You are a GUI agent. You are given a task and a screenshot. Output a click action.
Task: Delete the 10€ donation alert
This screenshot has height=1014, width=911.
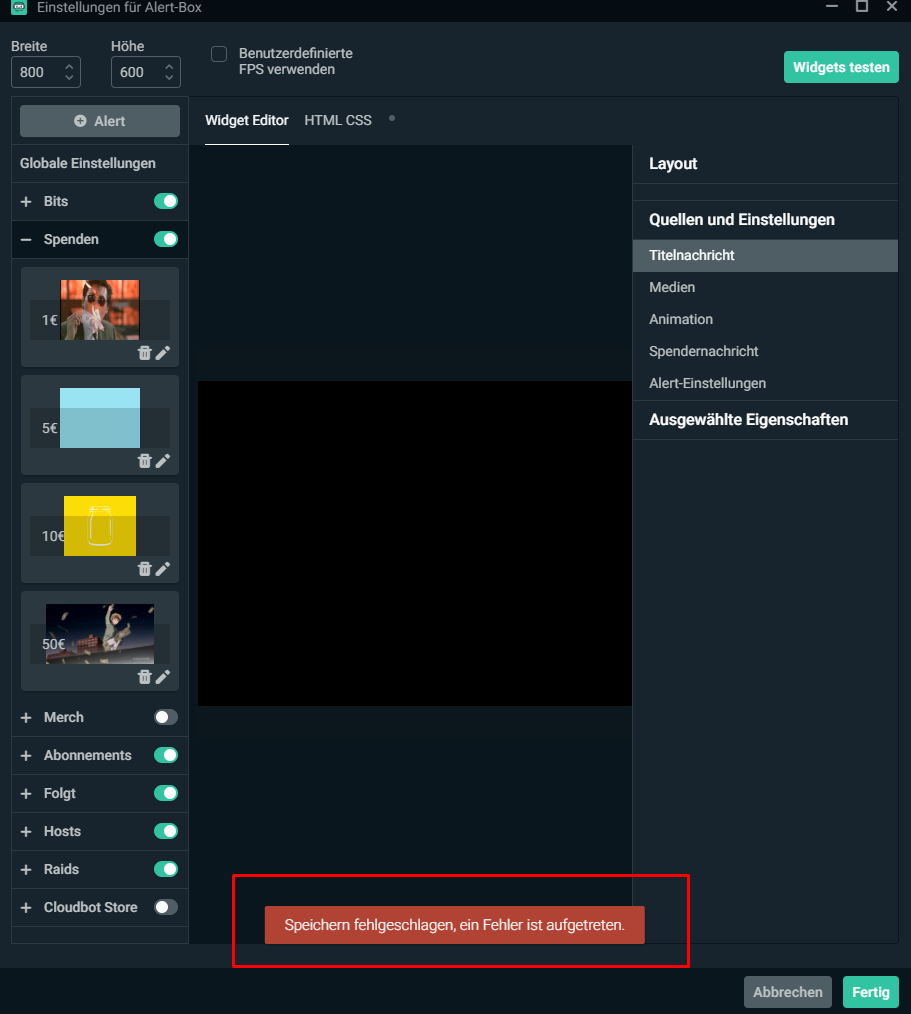pyautogui.click(x=144, y=569)
